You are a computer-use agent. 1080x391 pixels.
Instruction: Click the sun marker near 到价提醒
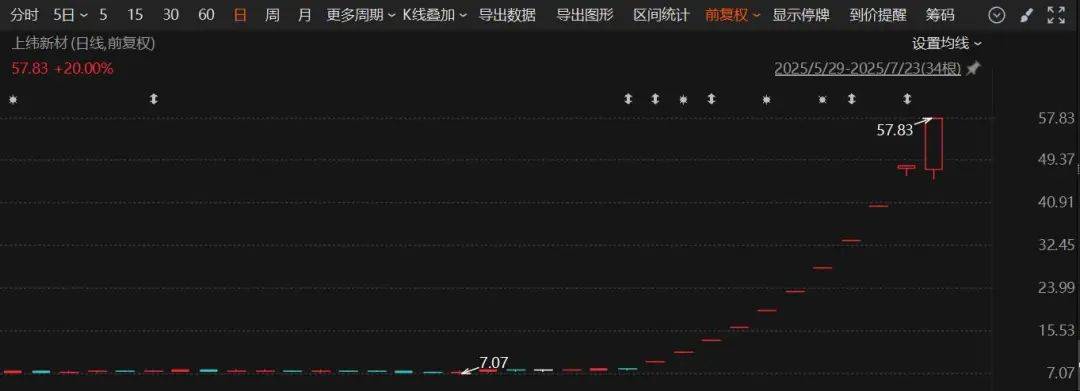822,99
